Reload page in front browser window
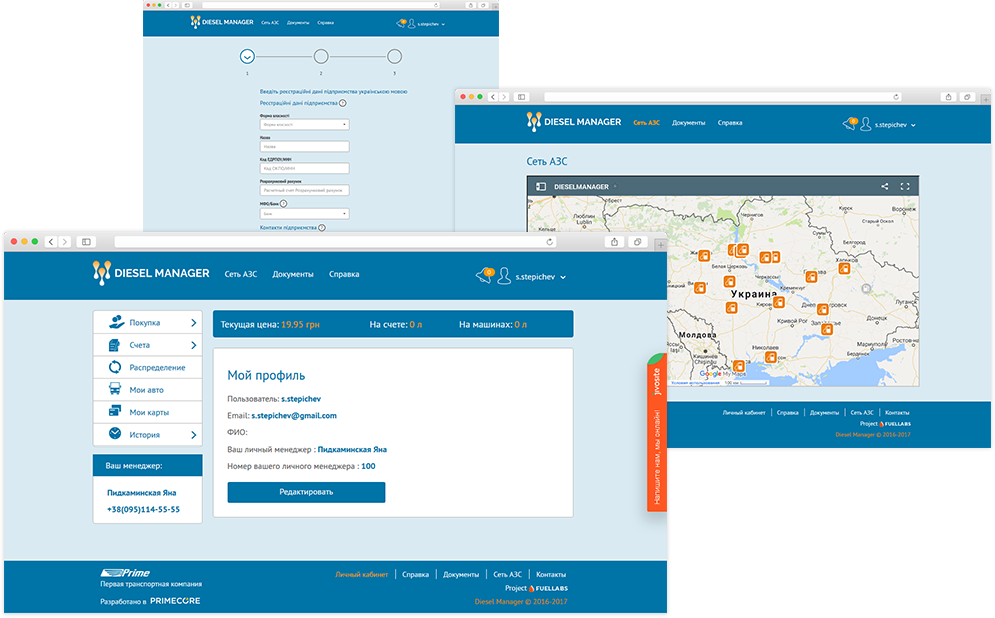This screenshot has width=995, height=618. tap(550, 242)
